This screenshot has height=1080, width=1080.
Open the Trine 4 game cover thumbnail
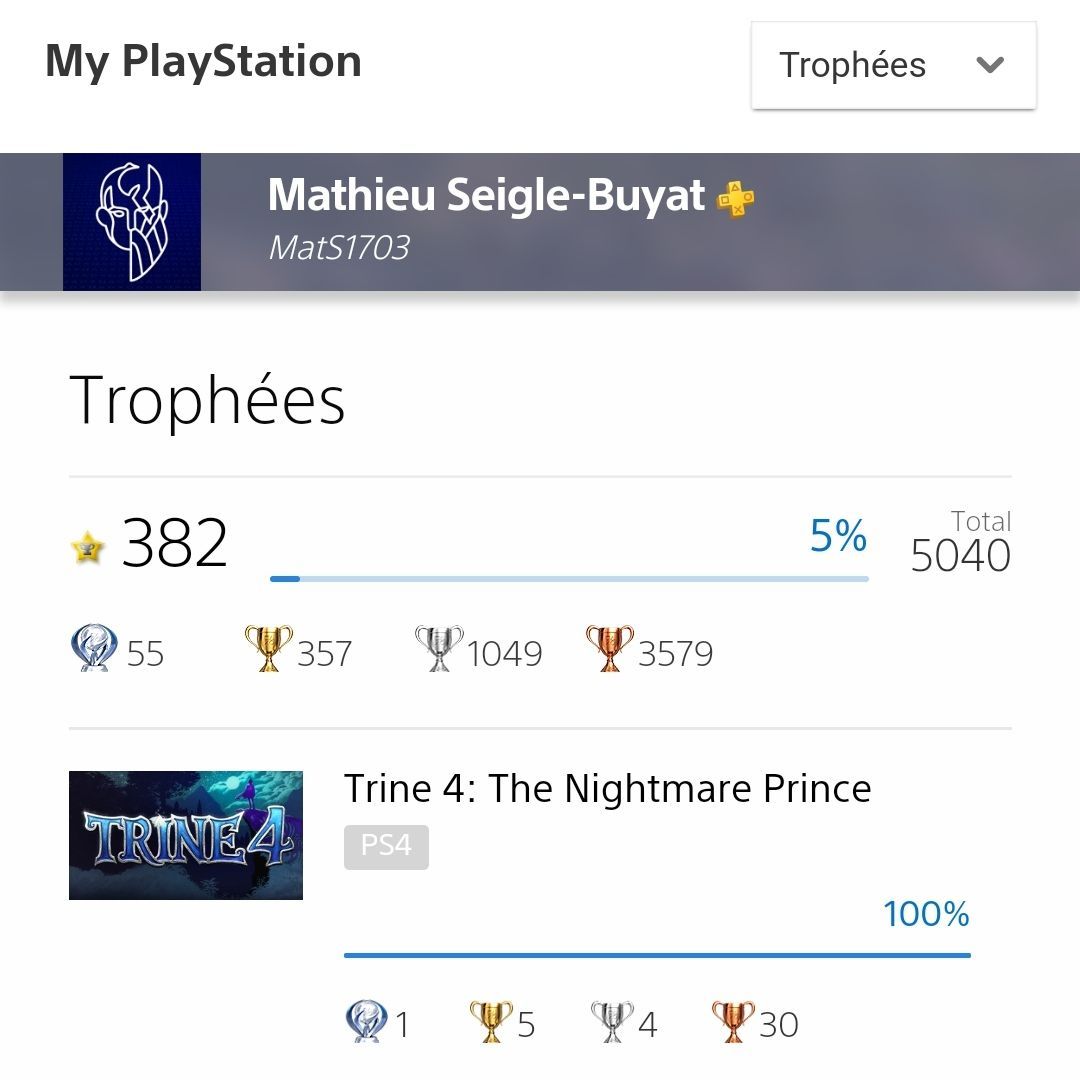pyautogui.click(x=186, y=835)
